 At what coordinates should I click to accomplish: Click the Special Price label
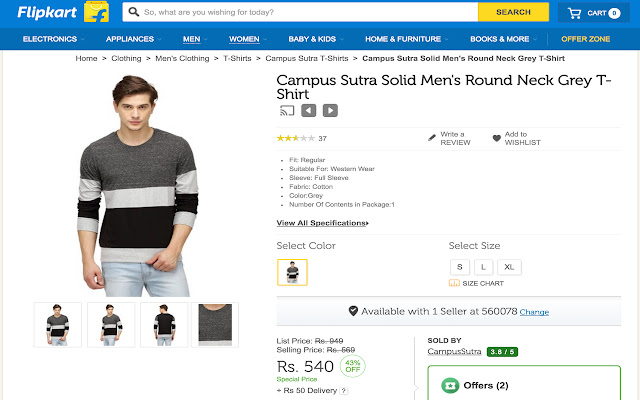tap(297, 379)
